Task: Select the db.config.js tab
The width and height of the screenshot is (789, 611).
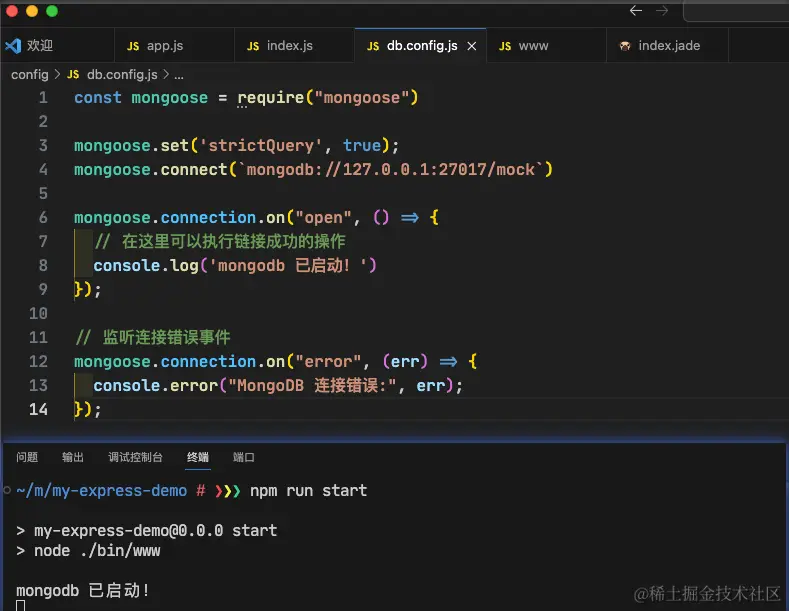Action: [421, 46]
